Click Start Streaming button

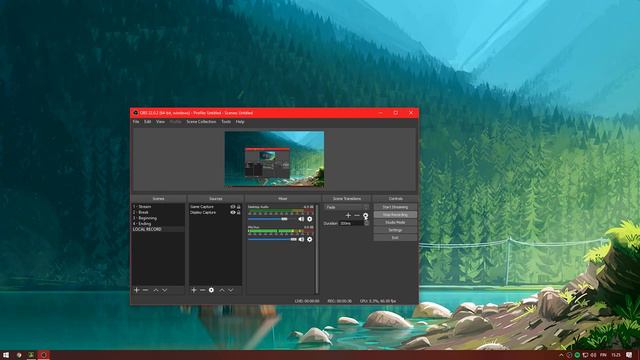pyautogui.click(x=395, y=207)
